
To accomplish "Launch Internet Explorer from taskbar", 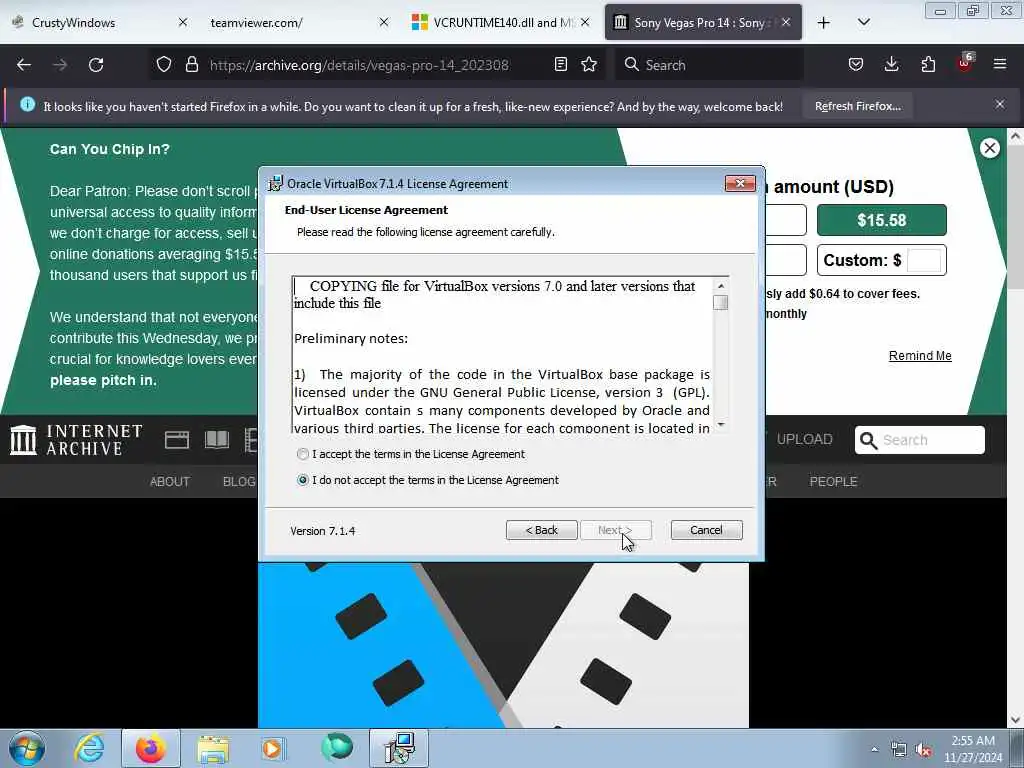I will 89,748.
